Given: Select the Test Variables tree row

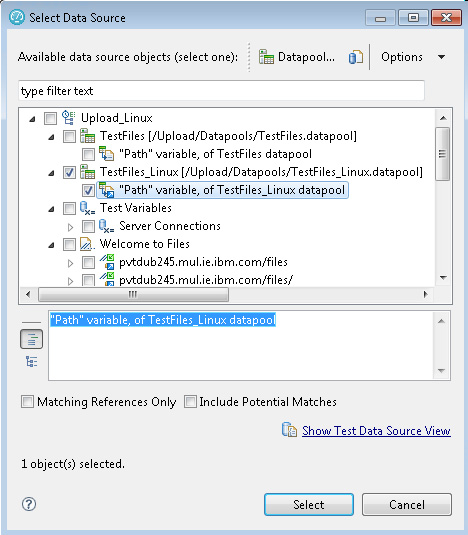Looking at the screenshot, I should 135,208.
